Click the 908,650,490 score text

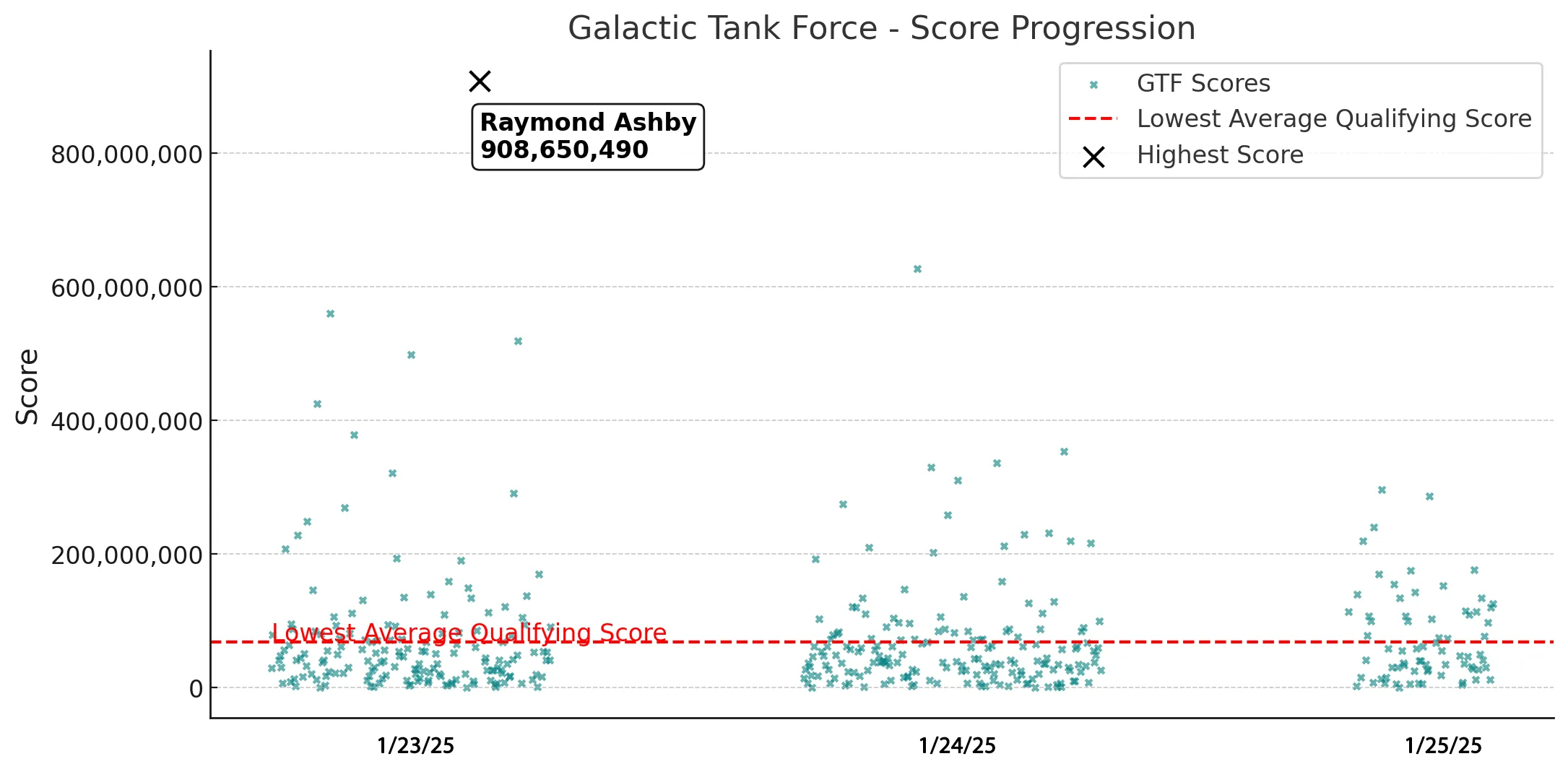[564, 150]
